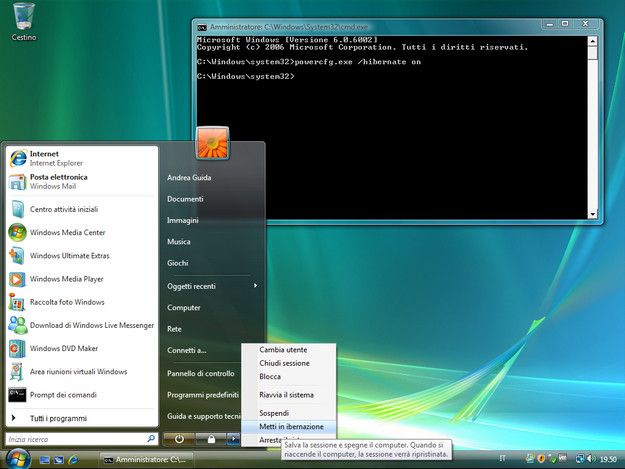Select Chiudi sessione in power menu
The height and width of the screenshot is (469, 625).
pos(289,363)
